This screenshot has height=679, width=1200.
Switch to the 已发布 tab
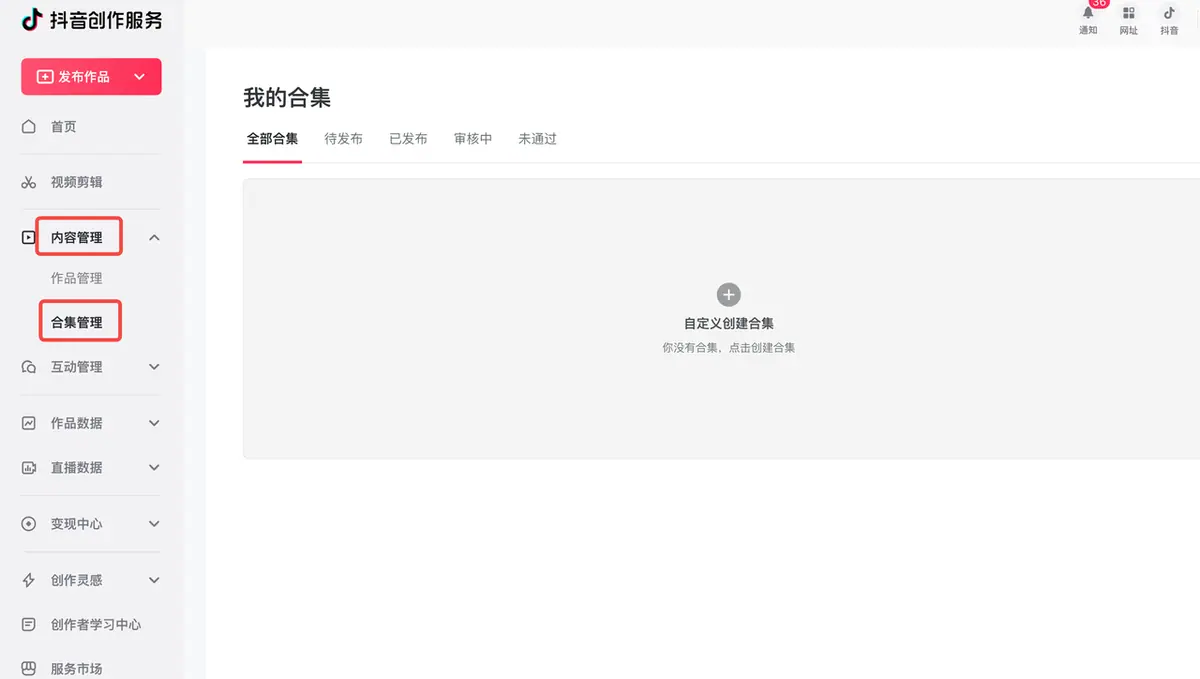point(408,139)
